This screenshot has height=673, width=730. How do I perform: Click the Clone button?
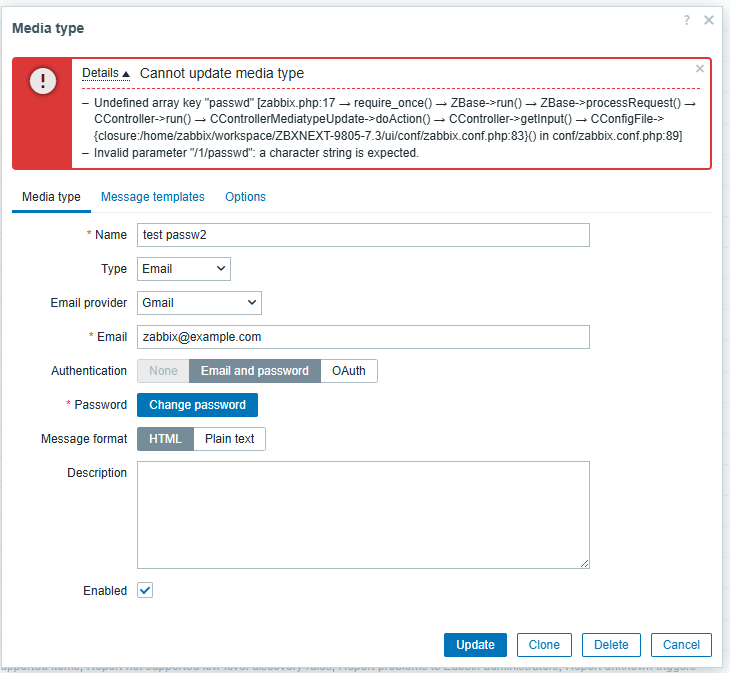click(544, 645)
